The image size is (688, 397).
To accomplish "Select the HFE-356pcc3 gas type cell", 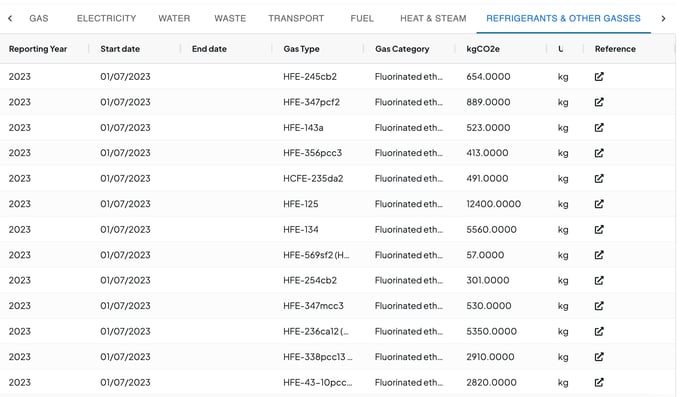I will [312, 153].
